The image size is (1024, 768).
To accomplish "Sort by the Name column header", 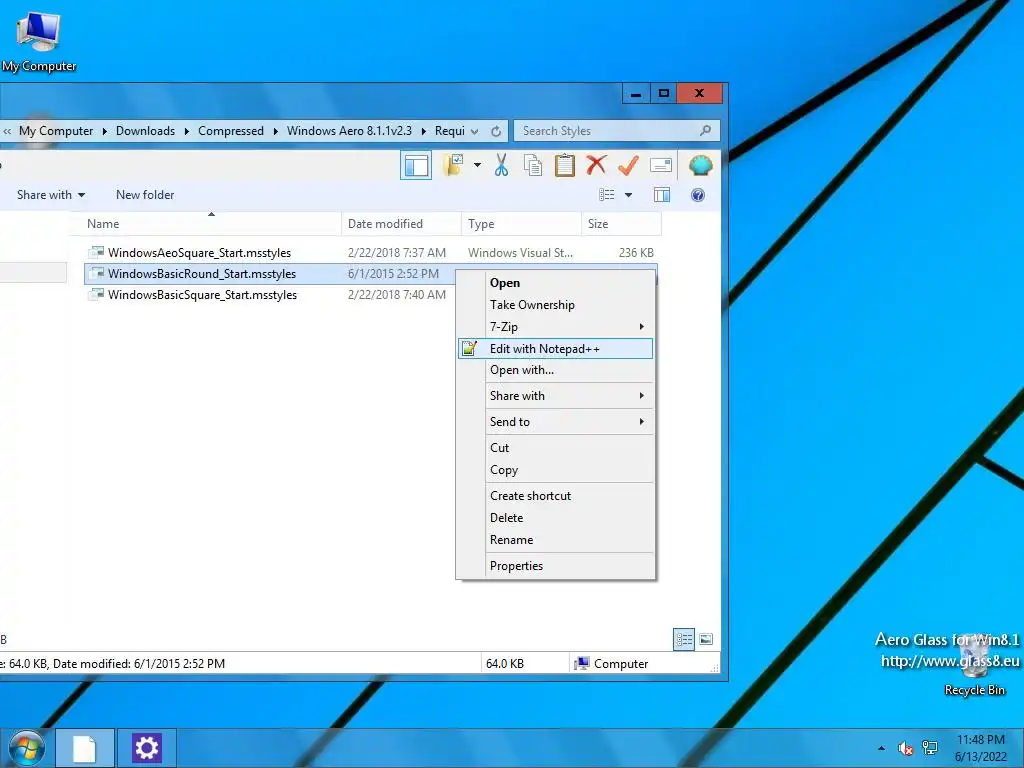I will [206, 223].
